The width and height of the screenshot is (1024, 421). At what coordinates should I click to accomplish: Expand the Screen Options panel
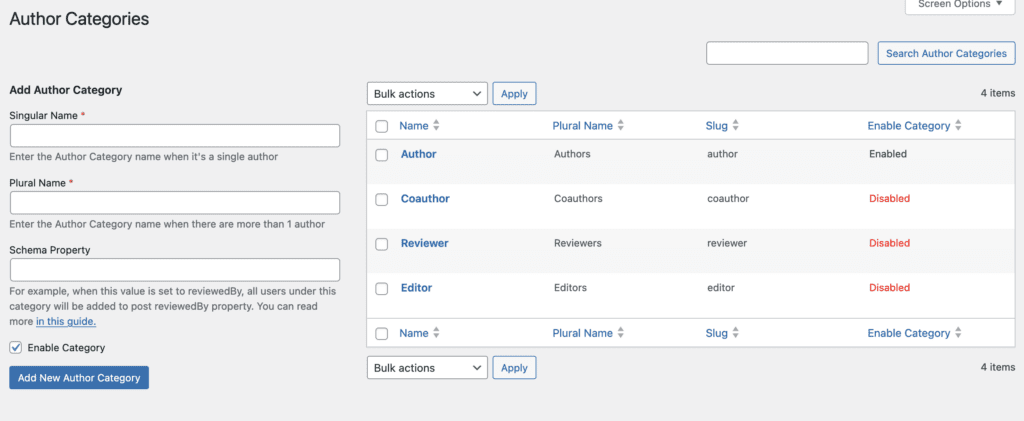[x=960, y=5]
